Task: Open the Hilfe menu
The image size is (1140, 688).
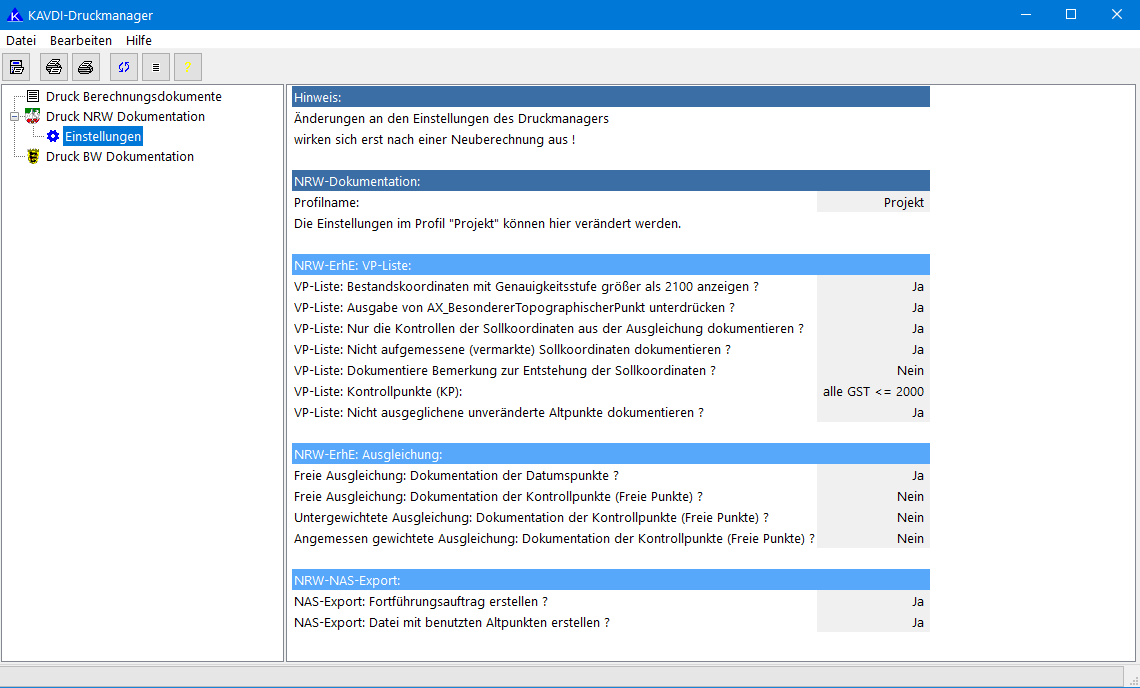Action: coord(139,40)
